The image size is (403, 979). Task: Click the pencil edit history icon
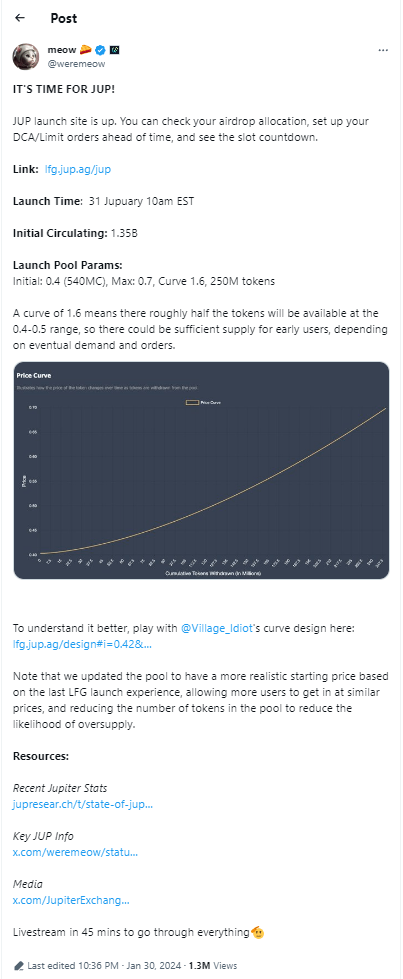[x=19, y=965]
